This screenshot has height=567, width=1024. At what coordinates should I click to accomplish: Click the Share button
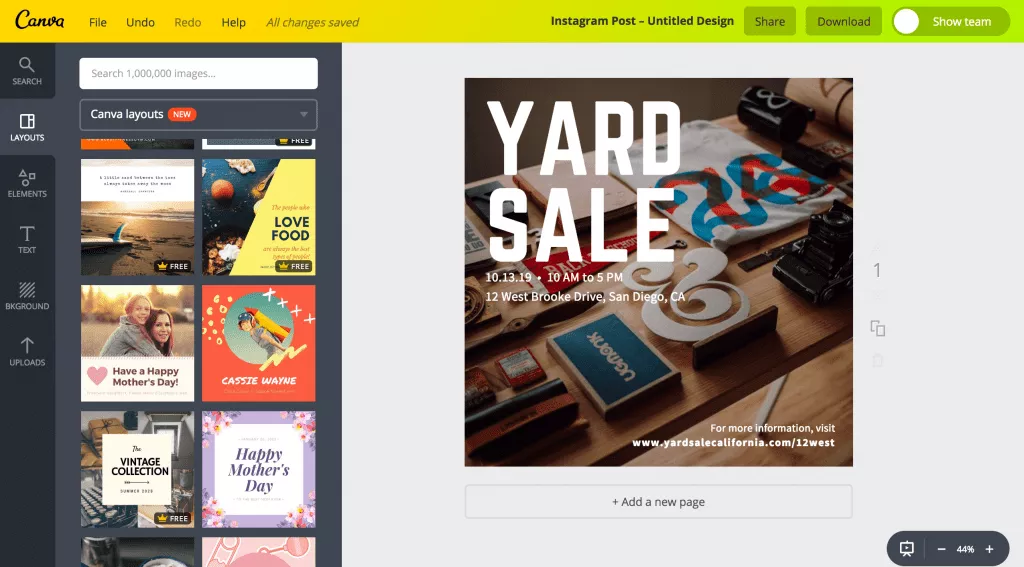point(770,22)
